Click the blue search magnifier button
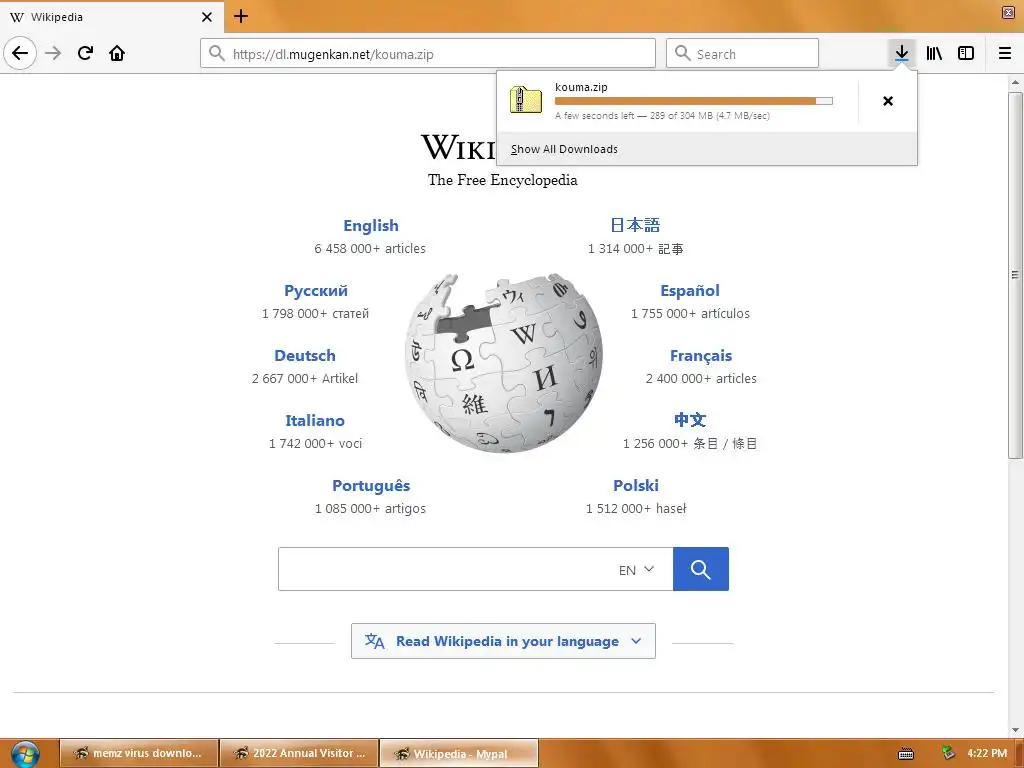Viewport: 1024px width, 768px height. tap(701, 569)
